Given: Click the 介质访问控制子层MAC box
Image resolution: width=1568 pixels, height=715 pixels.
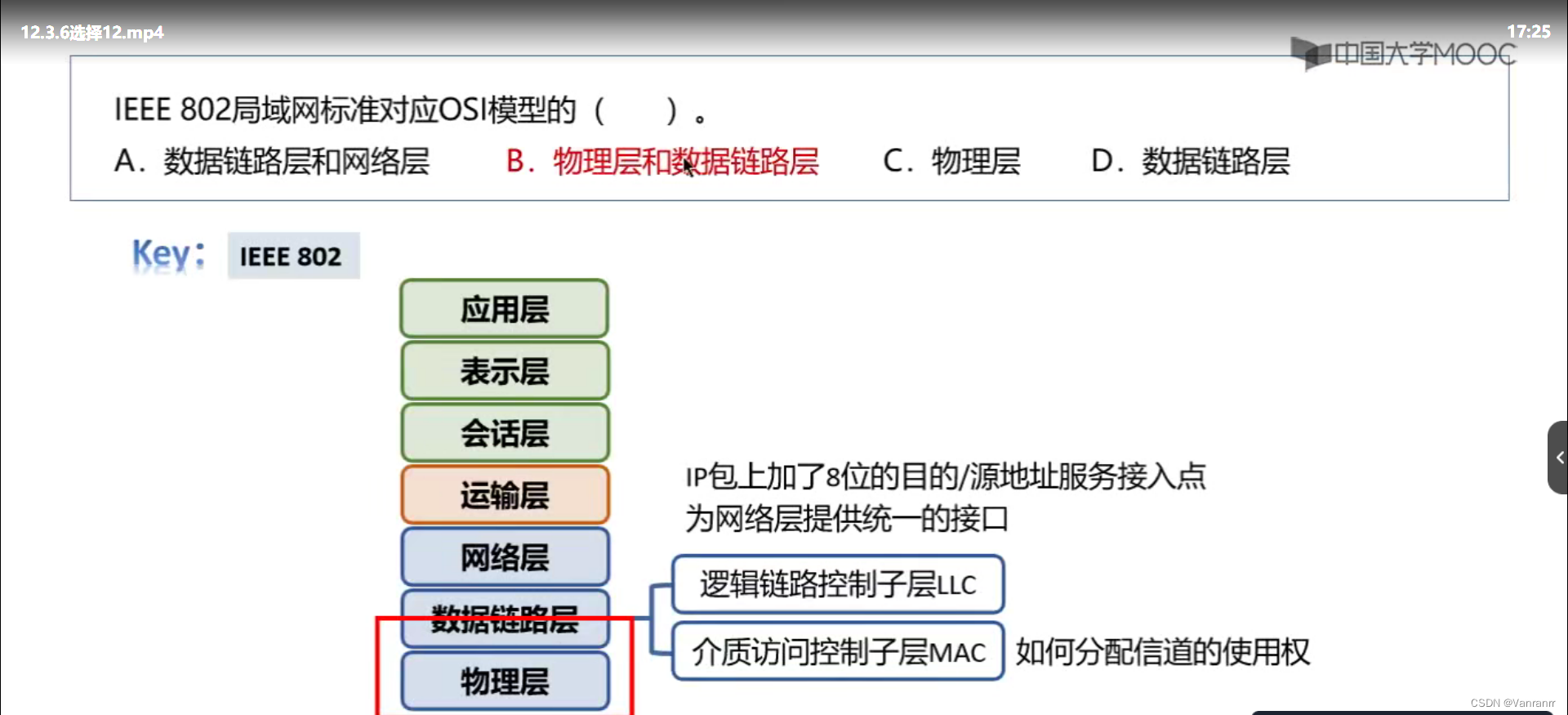Looking at the screenshot, I should [838, 651].
